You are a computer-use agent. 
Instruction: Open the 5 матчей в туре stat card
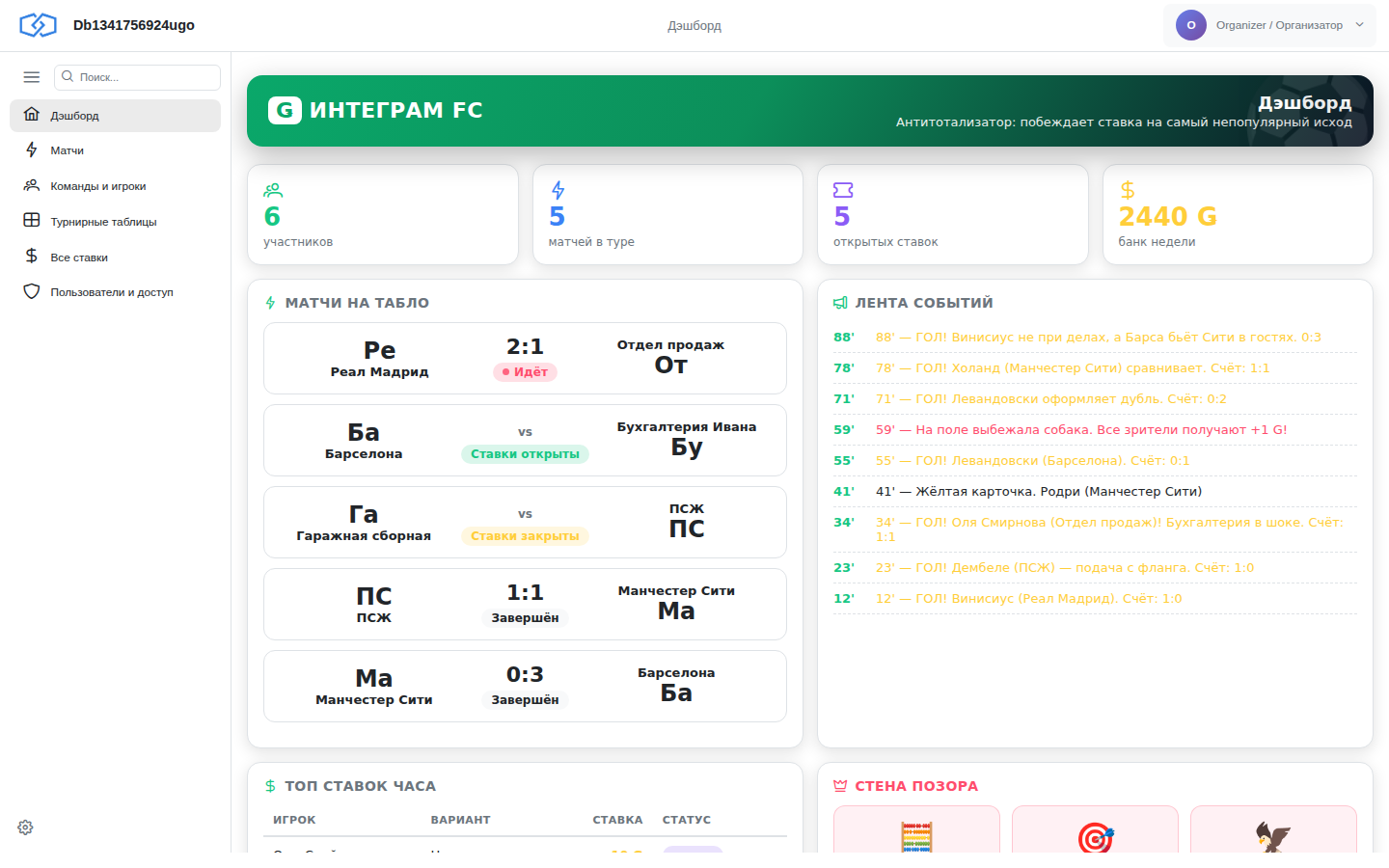click(667, 214)
